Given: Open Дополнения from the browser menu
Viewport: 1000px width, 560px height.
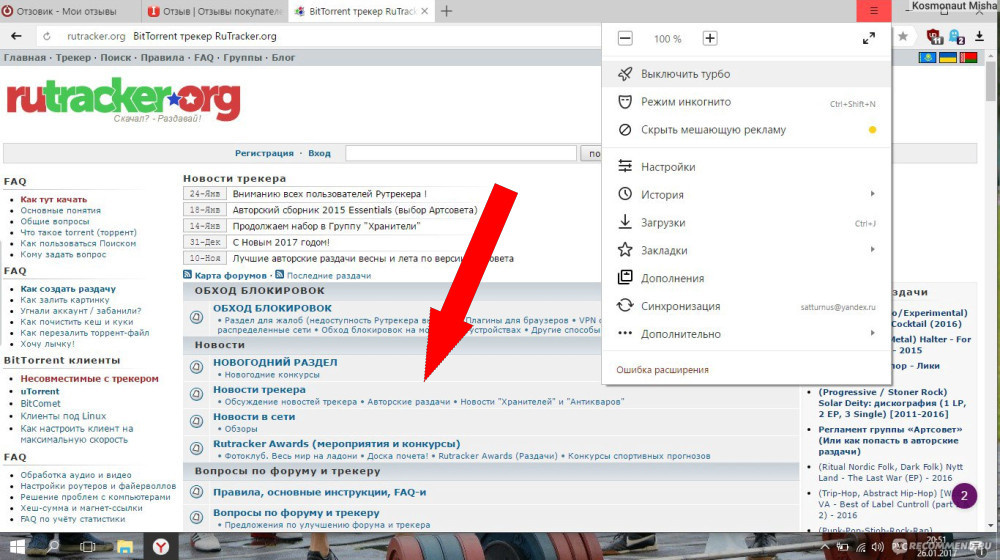Looking at the screenshot, I should [746, 278].
